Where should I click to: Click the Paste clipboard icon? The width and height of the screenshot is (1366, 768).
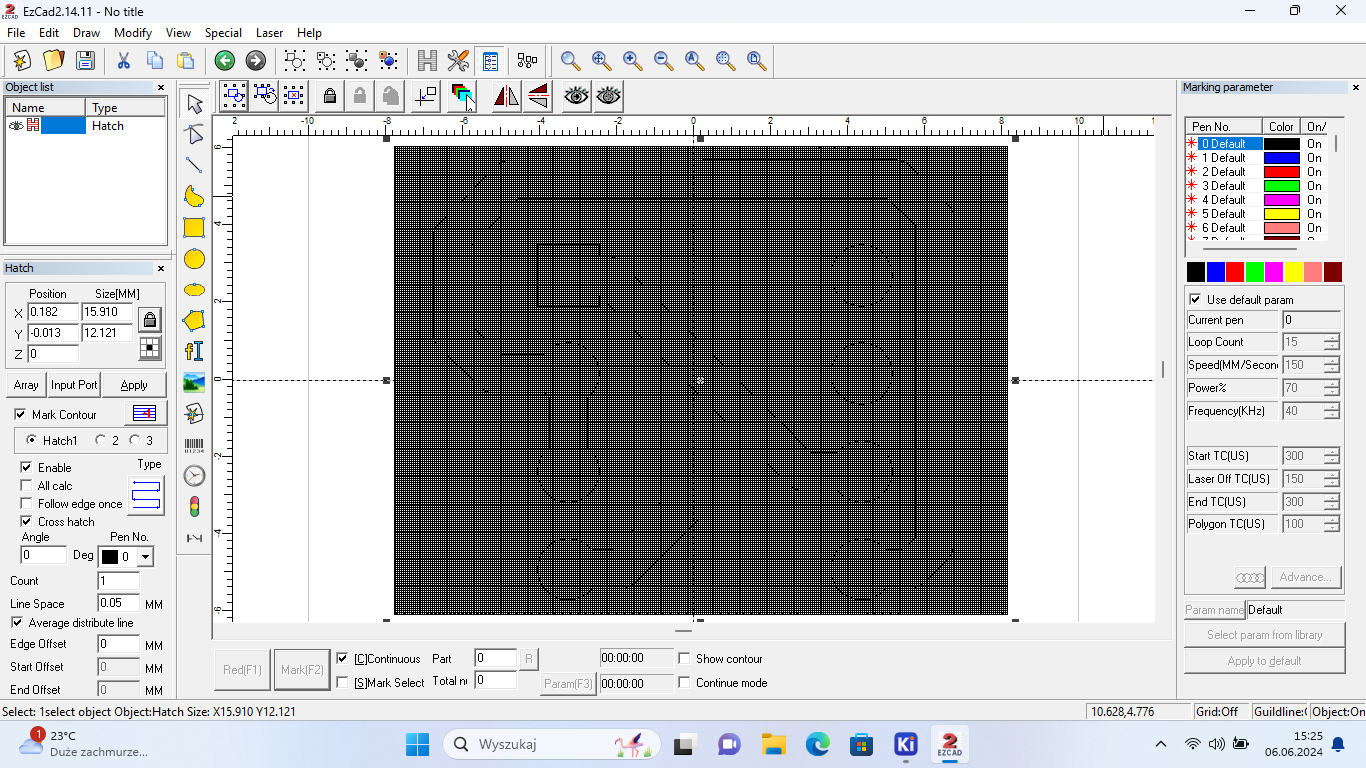[x=186, y=60]
